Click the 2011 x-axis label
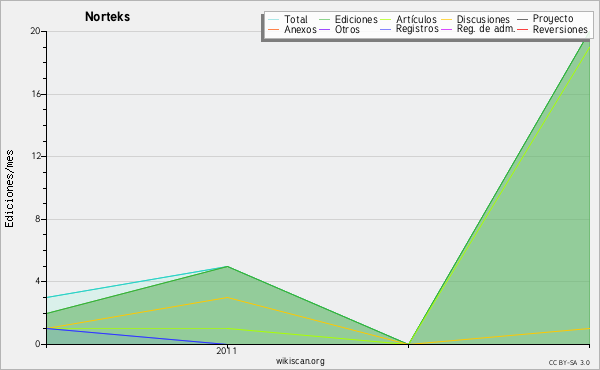The height and width of the screenshot is (370, 600). coord(227,351)
